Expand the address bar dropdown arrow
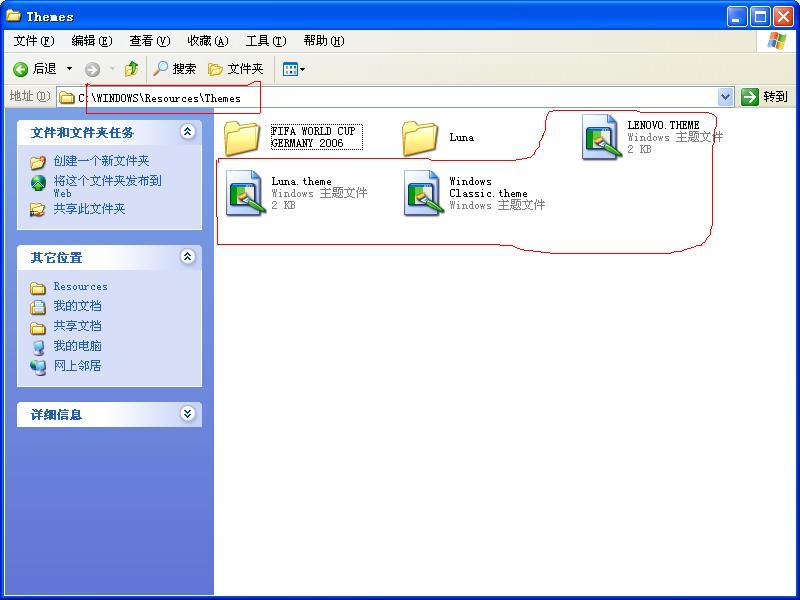The width and height of the screenshot is (800, 600). click(x=725, y=97)
